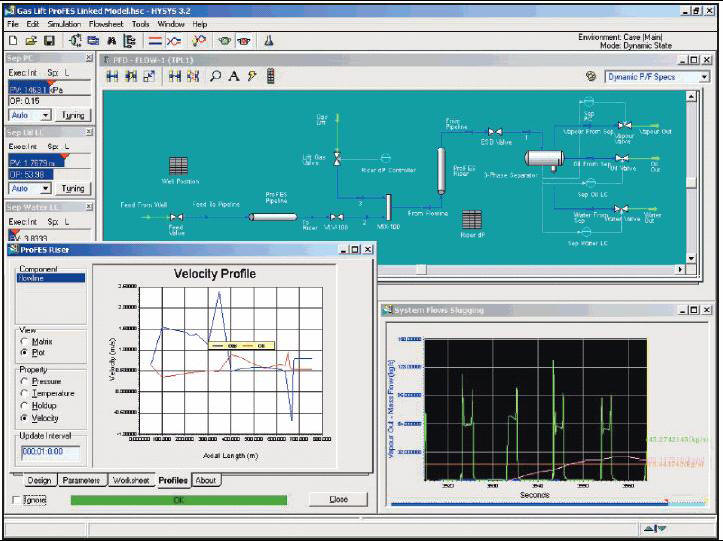Click the green OK status bar
Image resolution: width=723 pixels, height=541 pixels.
tap(178, 500)
